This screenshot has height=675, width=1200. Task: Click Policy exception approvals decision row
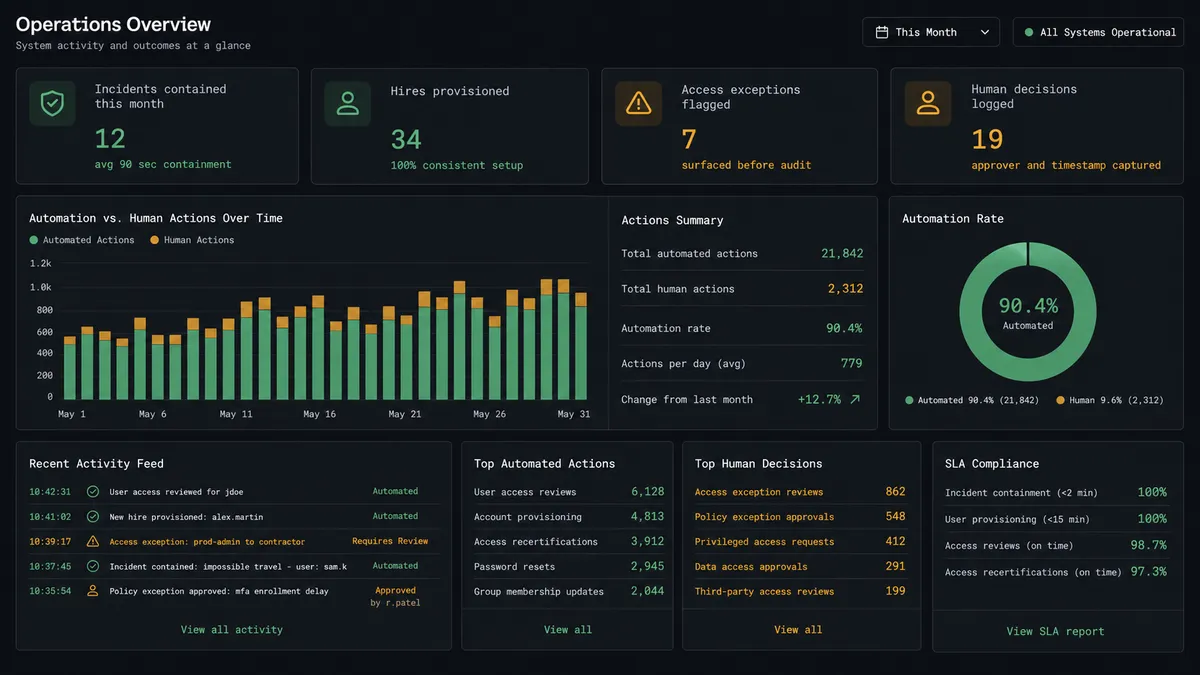(x=800, y=517)
